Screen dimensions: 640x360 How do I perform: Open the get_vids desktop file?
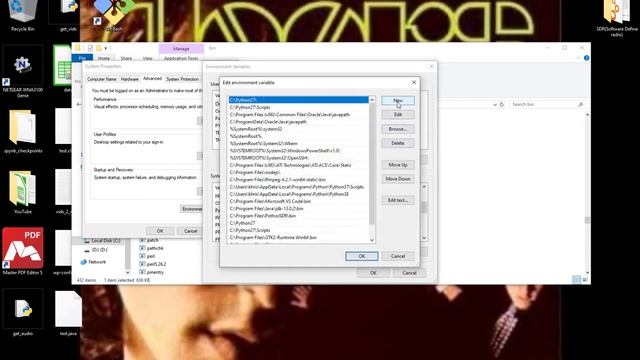point(68,16)
